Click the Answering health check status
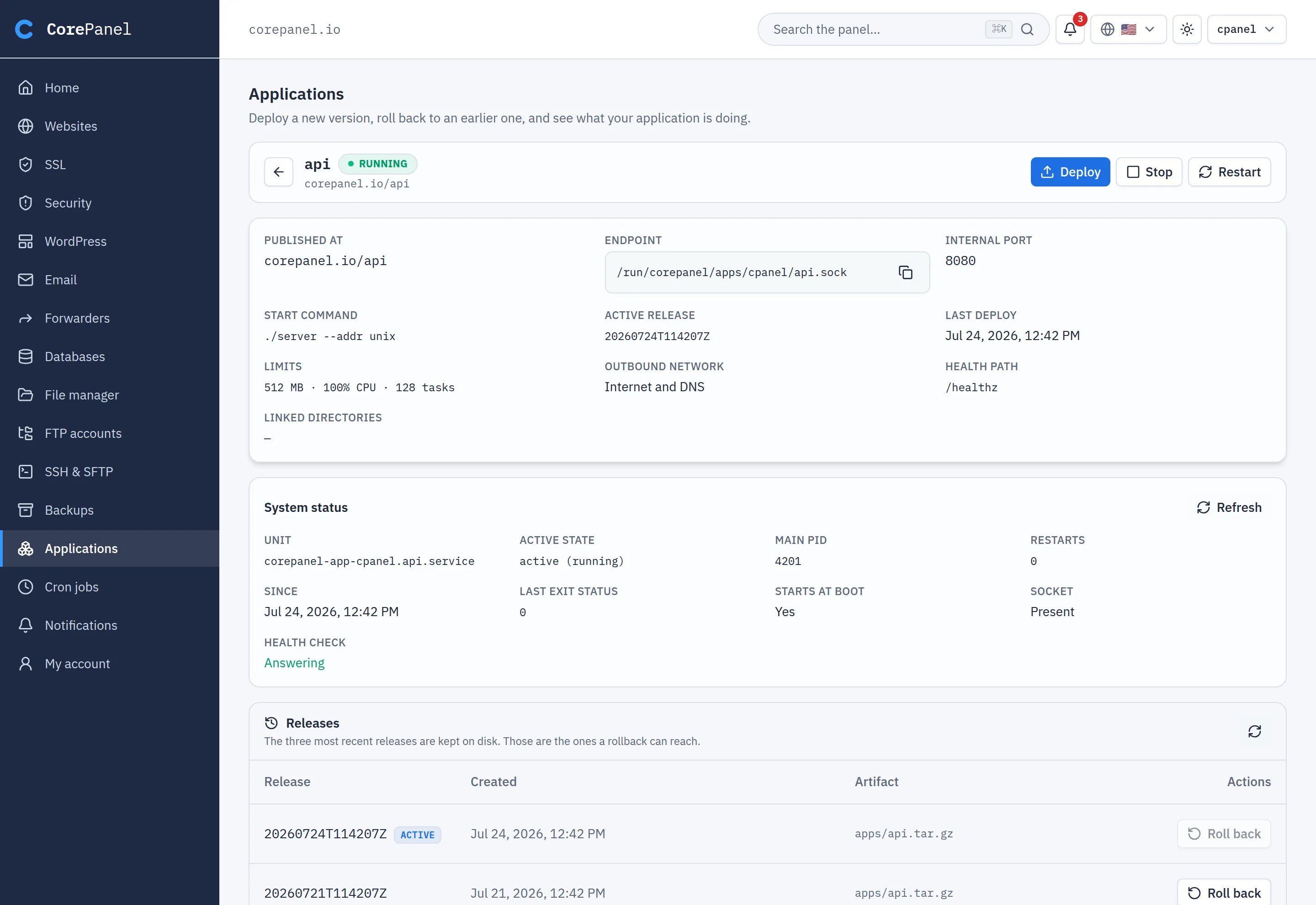This screenshot has height=905, width=1316. pos(294,663)
